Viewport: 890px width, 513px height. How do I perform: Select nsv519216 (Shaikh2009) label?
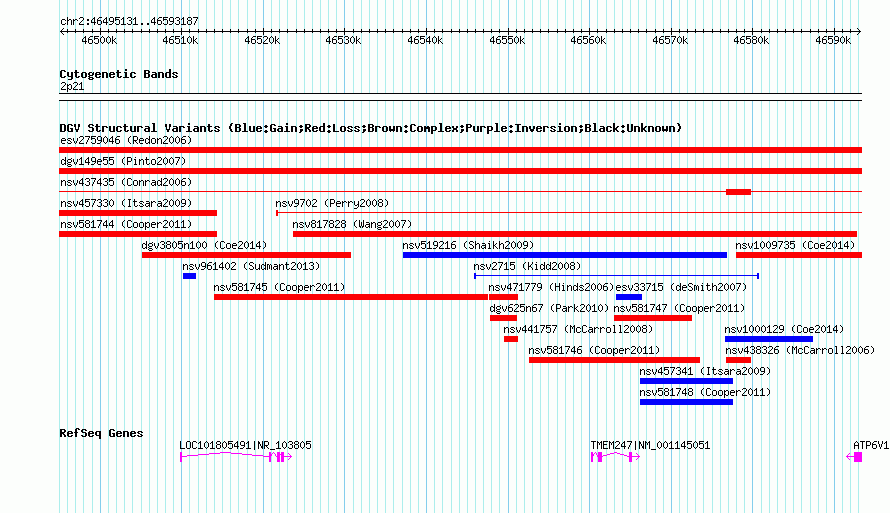pyautogui.click(x=468, y=245)
